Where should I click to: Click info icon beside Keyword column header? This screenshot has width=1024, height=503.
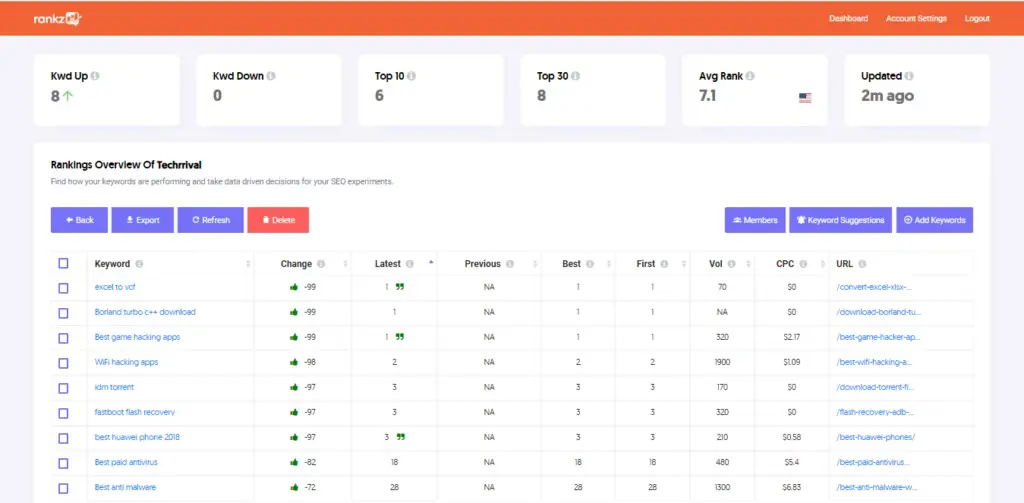(x=139, y=264)
